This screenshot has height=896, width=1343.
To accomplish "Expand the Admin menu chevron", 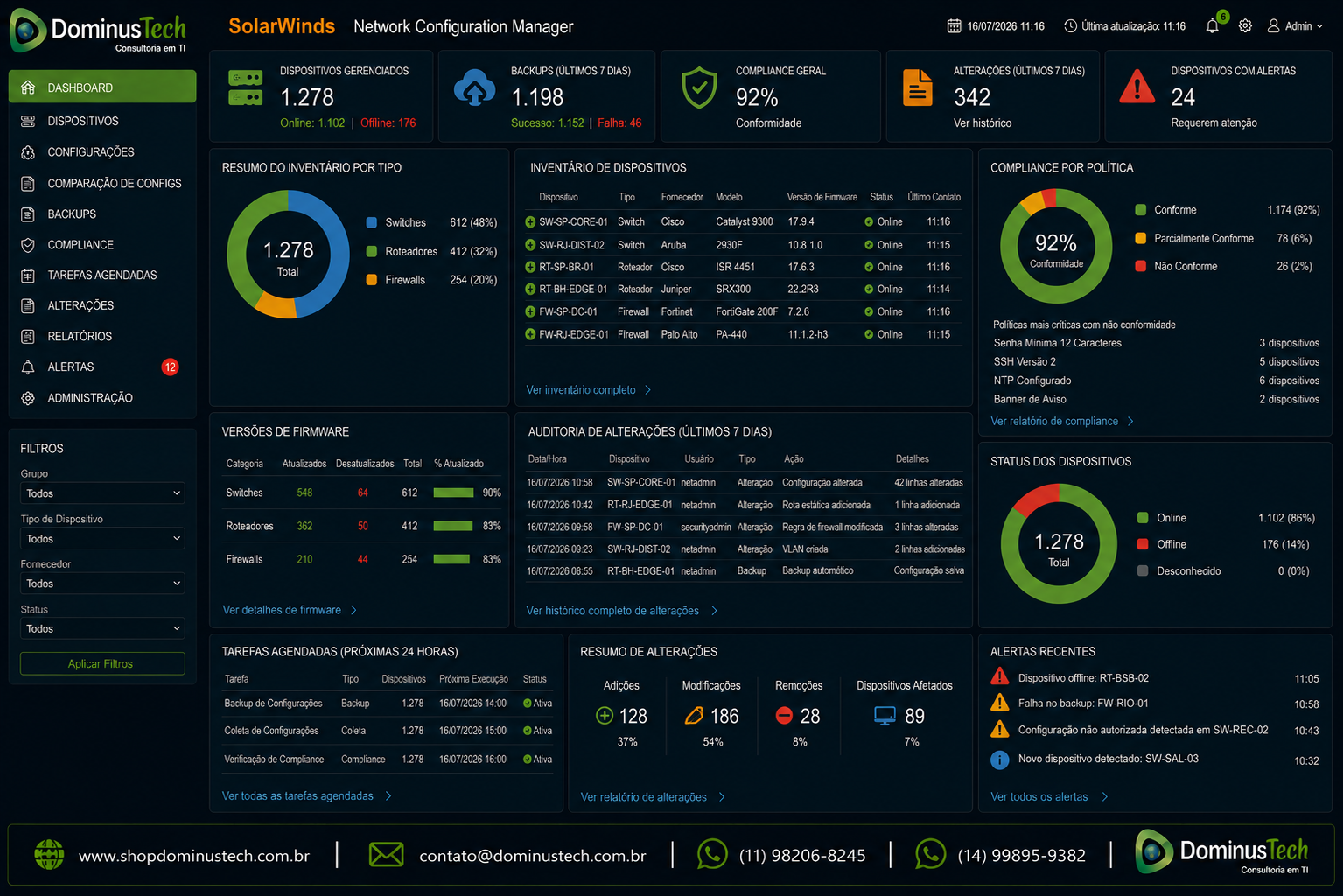I will (x=1320, y=26).
